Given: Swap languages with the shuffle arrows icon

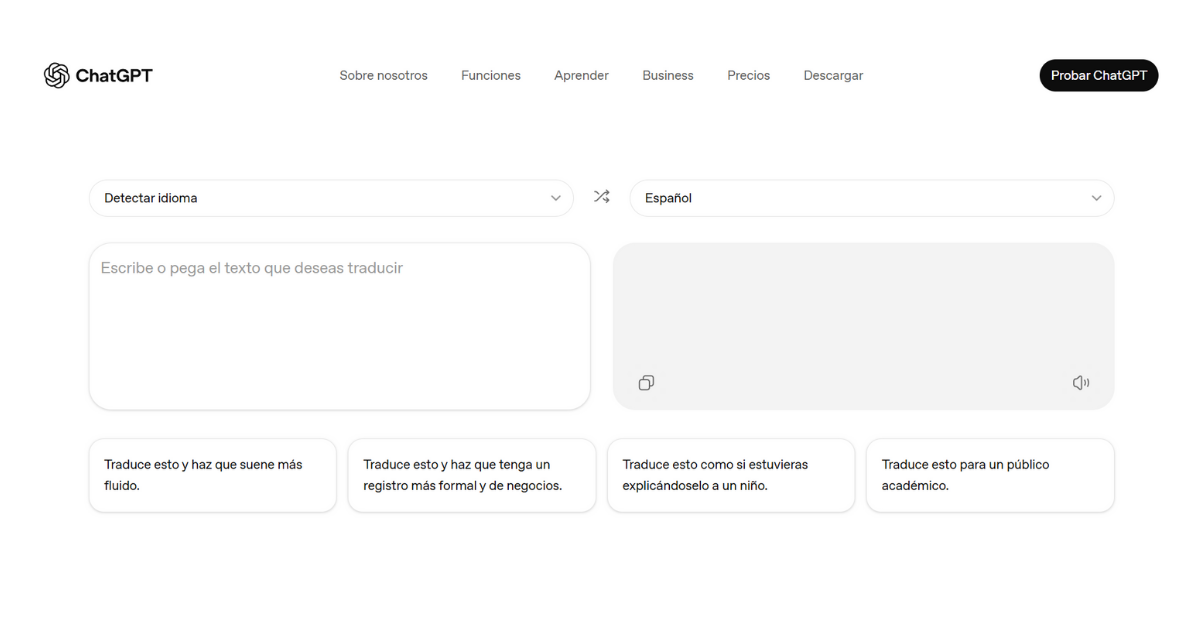Looking at the screenshot, I should click(x=601, y=197).
